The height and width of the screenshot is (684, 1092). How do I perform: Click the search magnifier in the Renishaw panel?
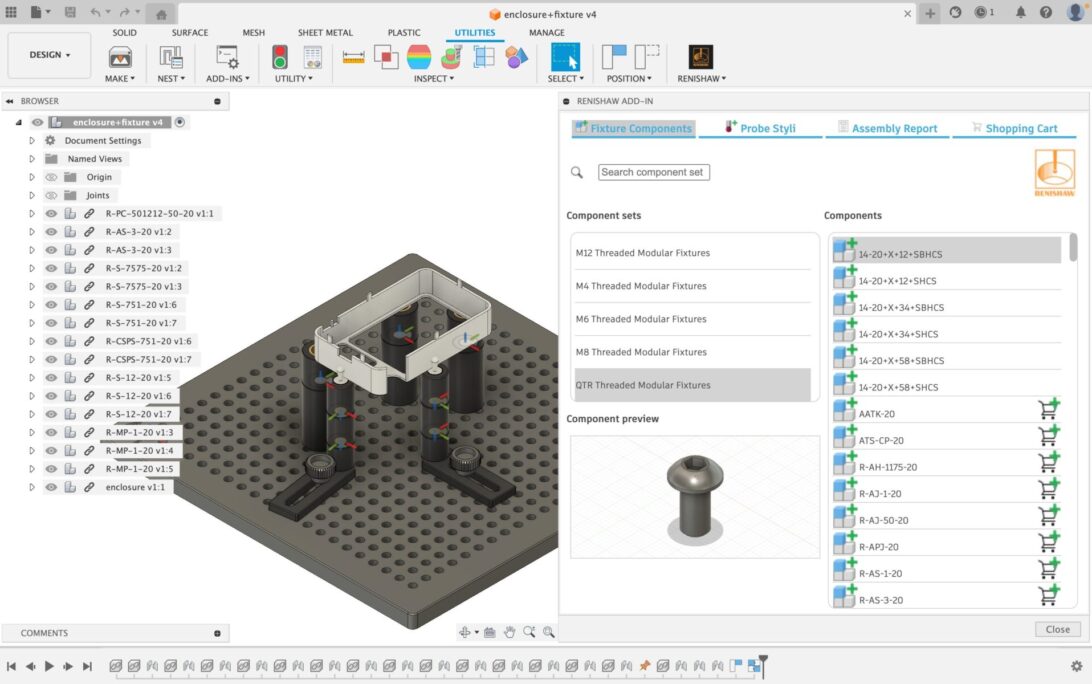coord(577,172)
